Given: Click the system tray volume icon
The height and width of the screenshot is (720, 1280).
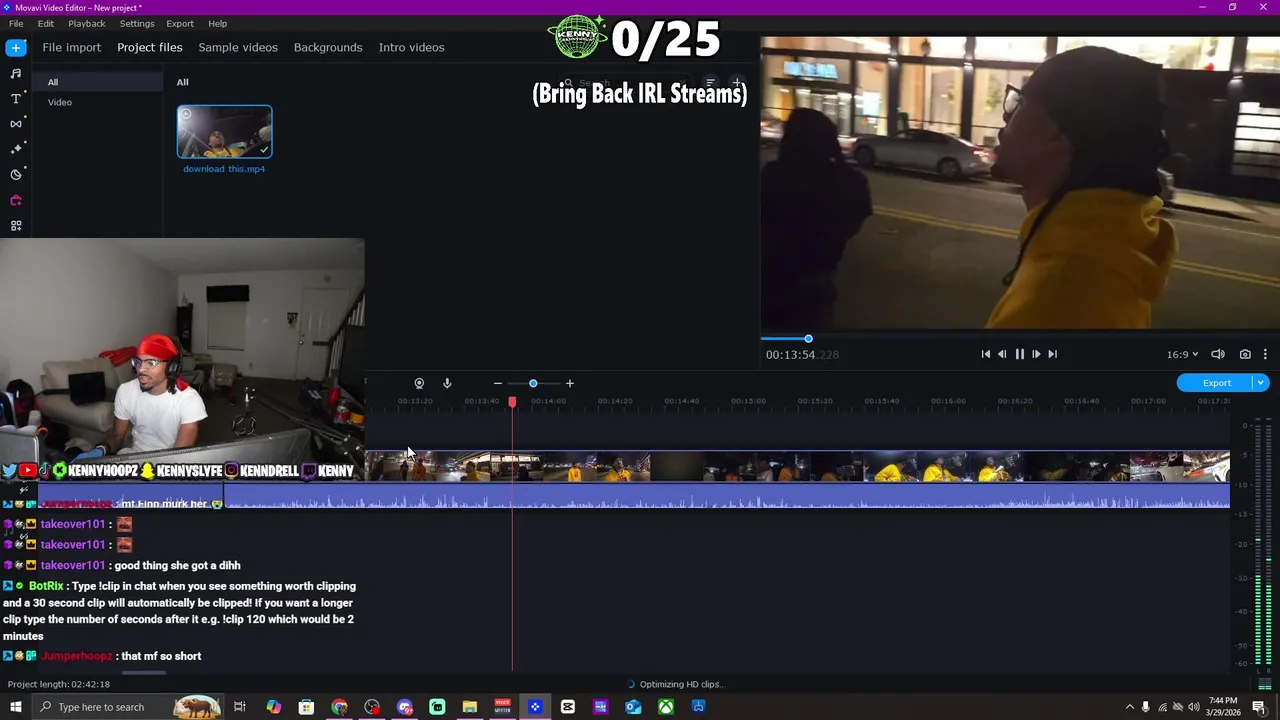Looking at the screenshot, I should [x=1194, y=707].
